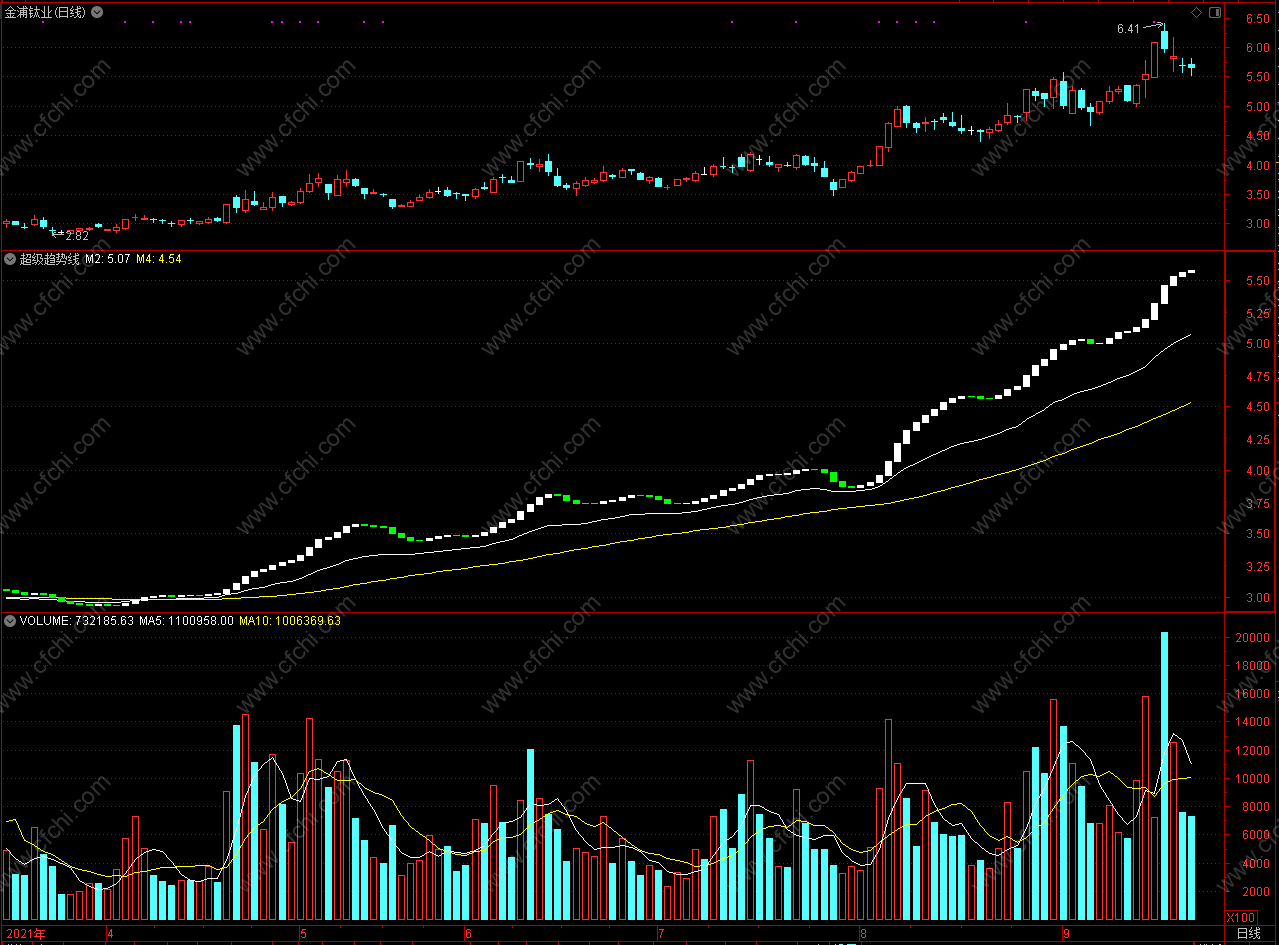Click the X100 volume scale label
This screenshot has height=945, width=1279.
pyautogui.click(x=1241, y=917)
